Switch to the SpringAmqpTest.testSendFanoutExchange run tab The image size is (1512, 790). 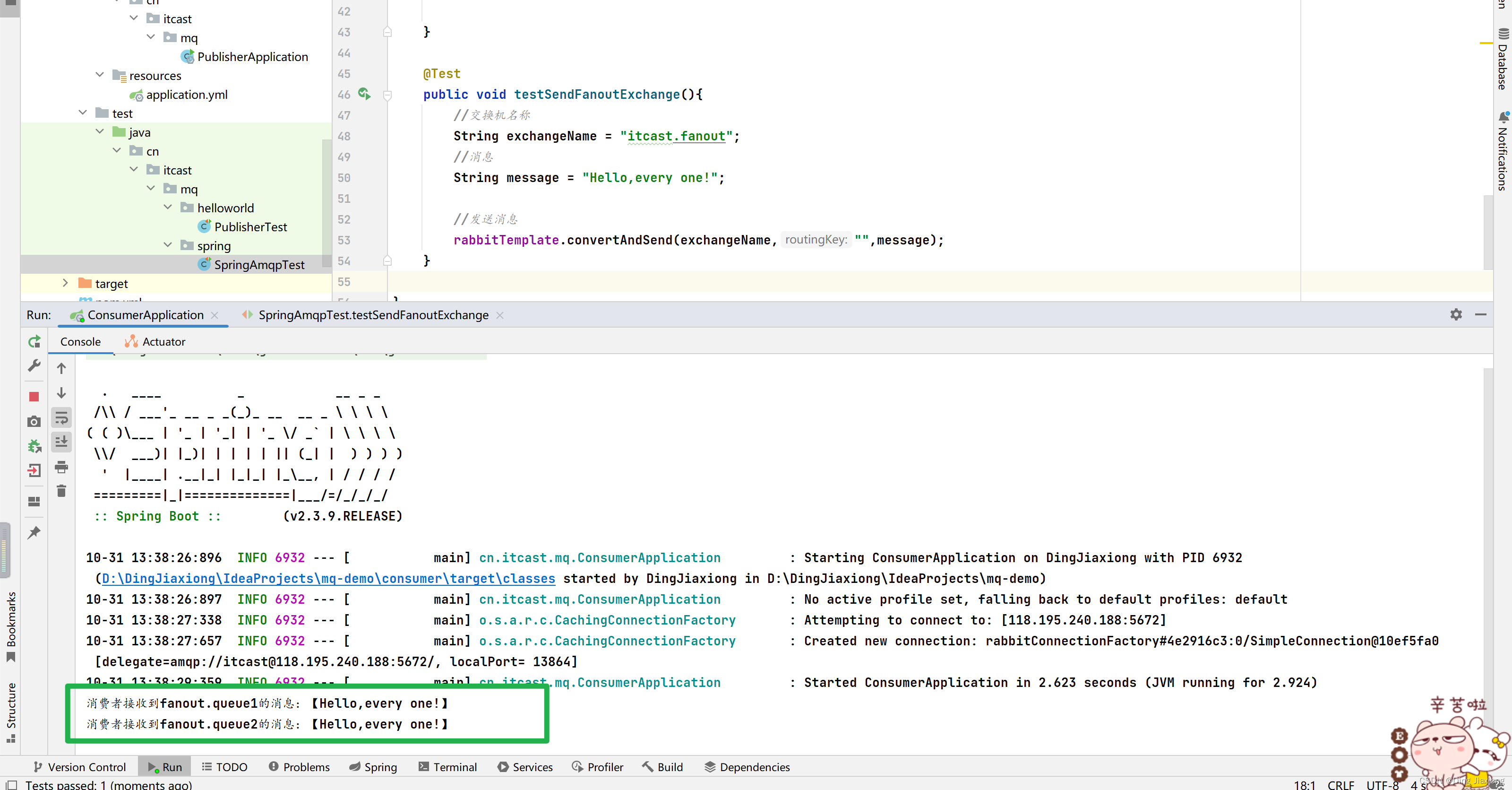(373, 315)
